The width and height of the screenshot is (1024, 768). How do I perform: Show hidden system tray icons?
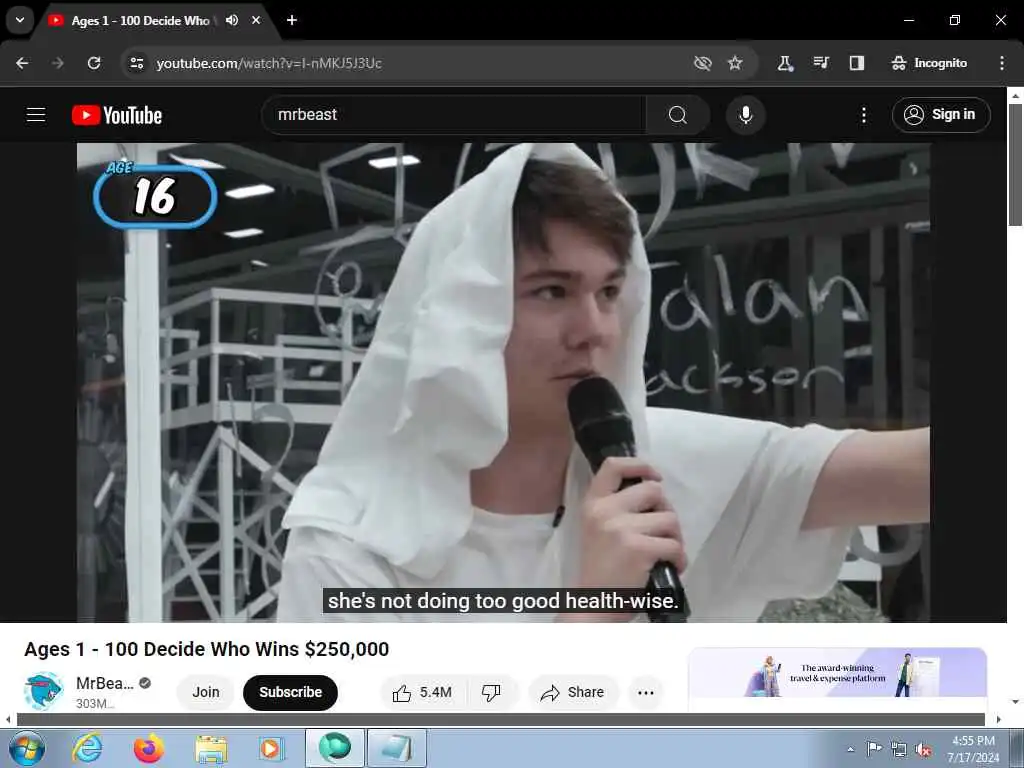click(x=850, y=750)
